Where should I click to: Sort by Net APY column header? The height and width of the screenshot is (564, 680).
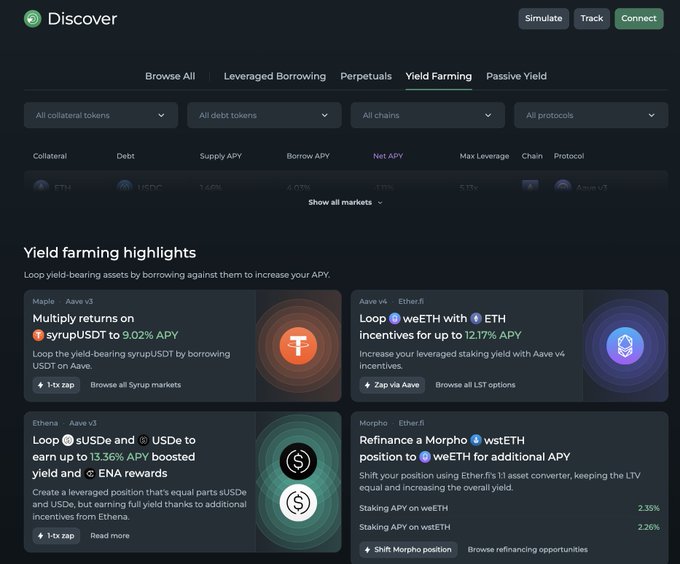click(388, 156)
